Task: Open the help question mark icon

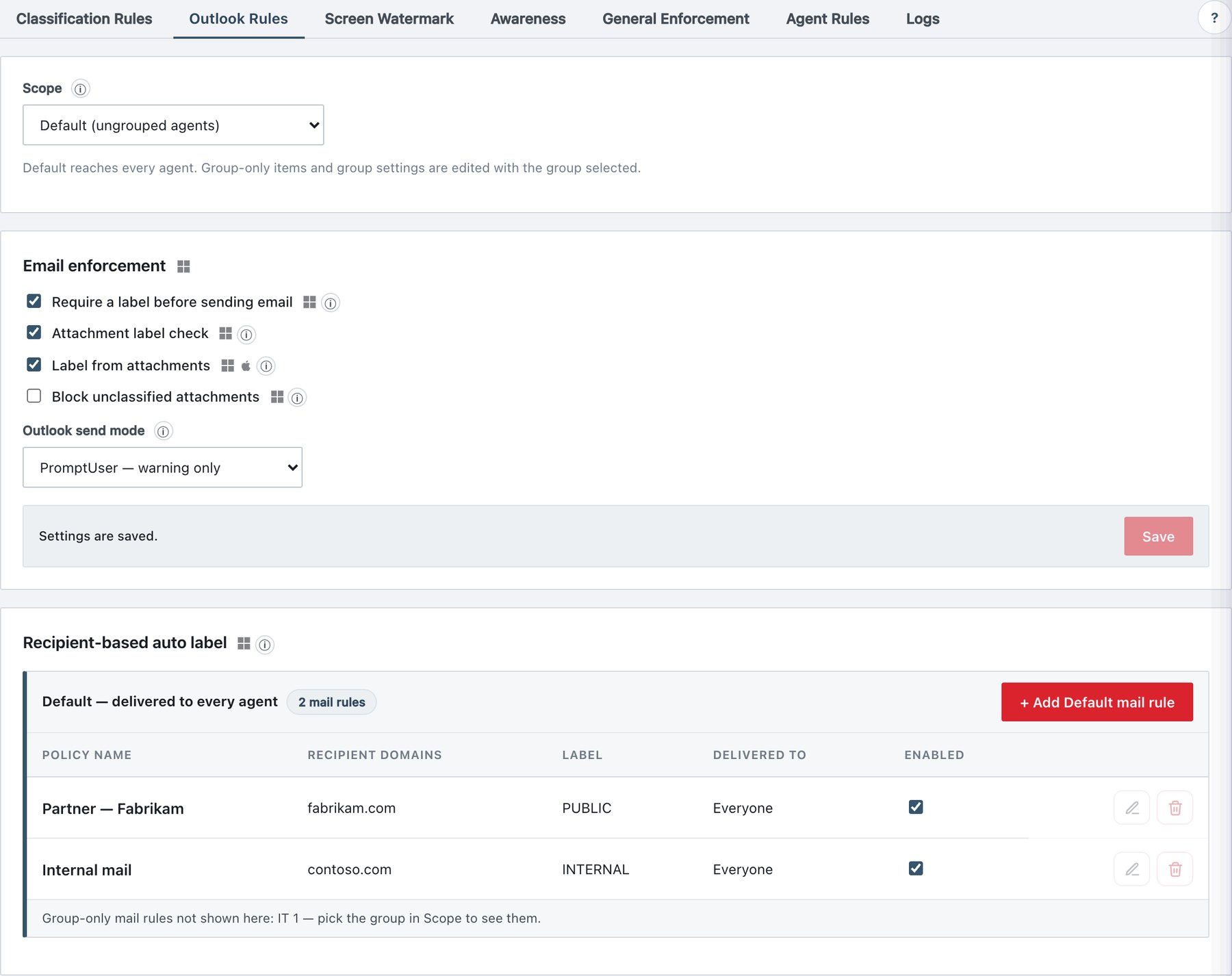Action: 1214,18
